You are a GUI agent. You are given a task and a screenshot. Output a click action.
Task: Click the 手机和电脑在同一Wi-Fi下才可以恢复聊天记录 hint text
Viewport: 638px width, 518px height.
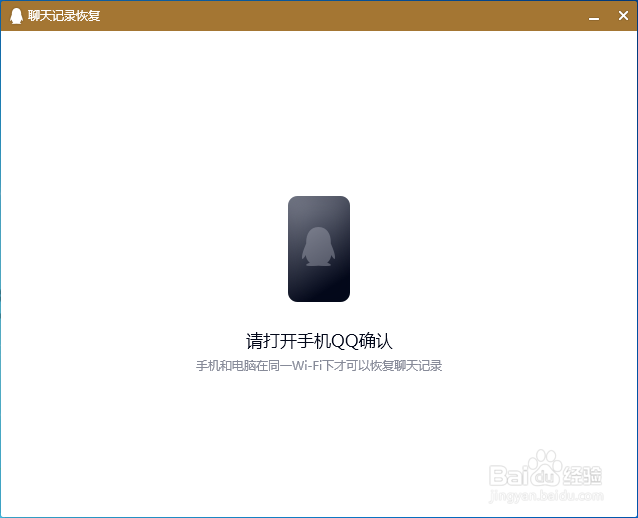click(319, 366)
